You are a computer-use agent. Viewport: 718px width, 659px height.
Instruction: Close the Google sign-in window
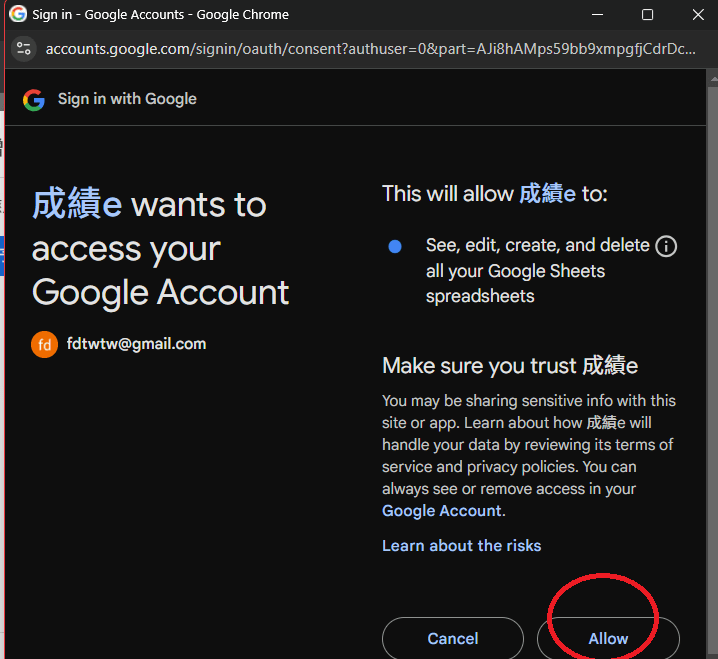click(x=698, y=15)
